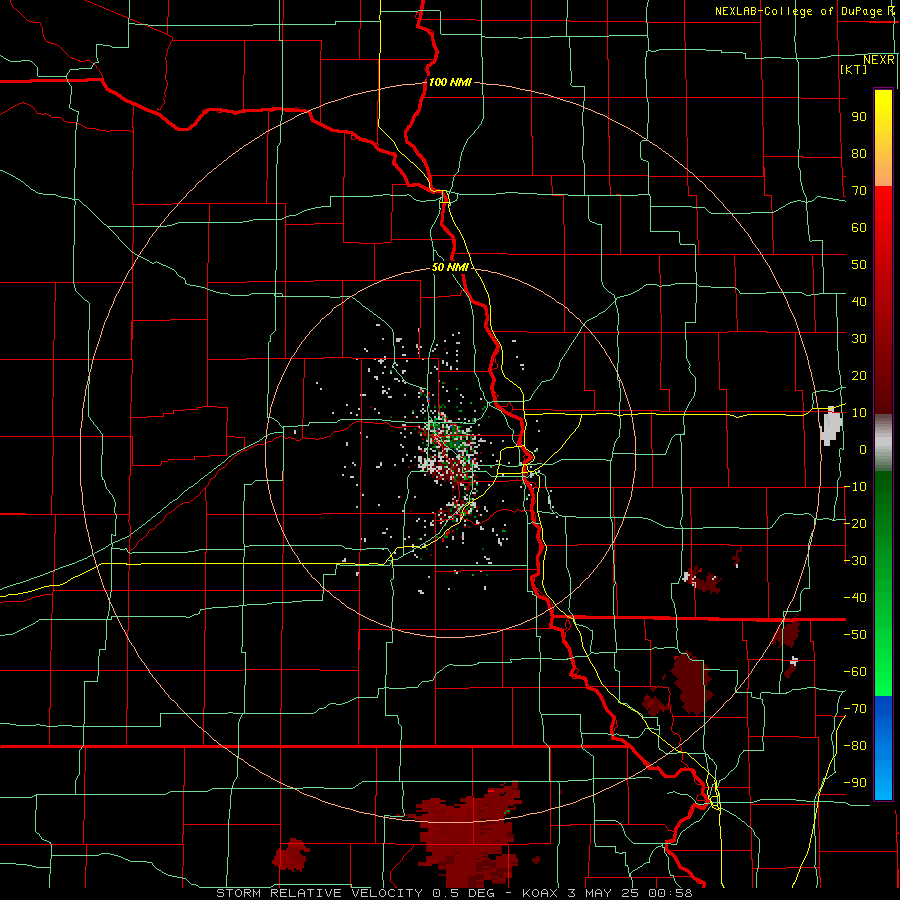Click the "50 NMI" range ring label

pos(450,267)
